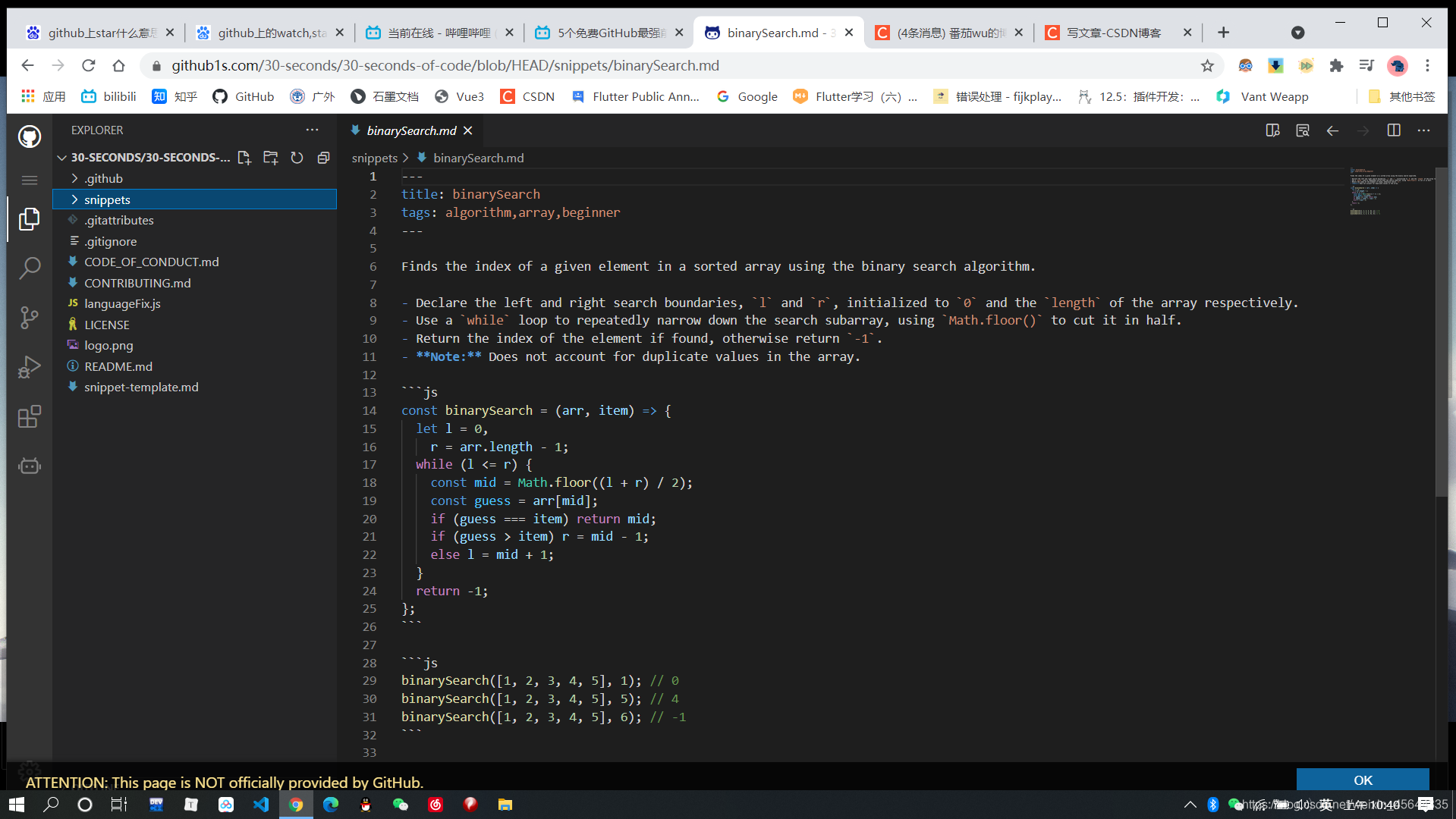This screenshot has height=819, width=1456.
Task: Open Chrome extensions puzzle icon
Action: click(x=1336, y=66)
